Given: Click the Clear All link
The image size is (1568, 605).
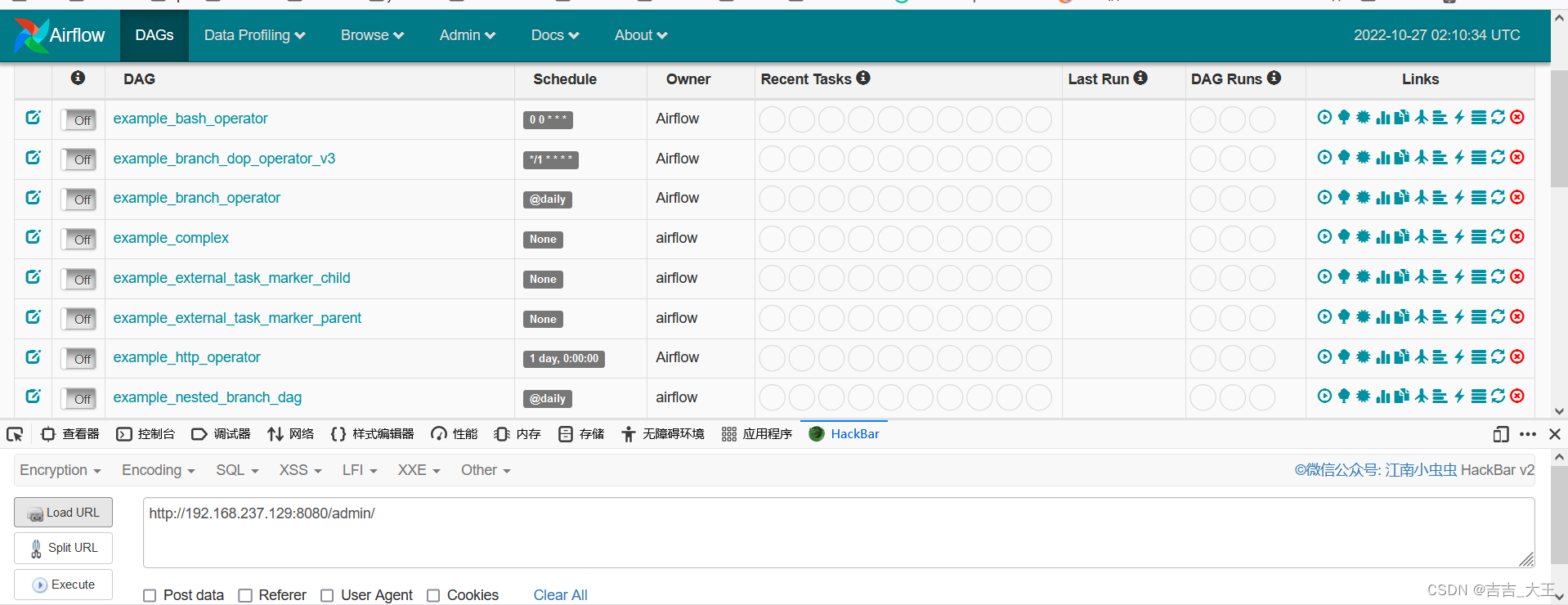Looking at the screenshot, I should (x=560, y=595).
